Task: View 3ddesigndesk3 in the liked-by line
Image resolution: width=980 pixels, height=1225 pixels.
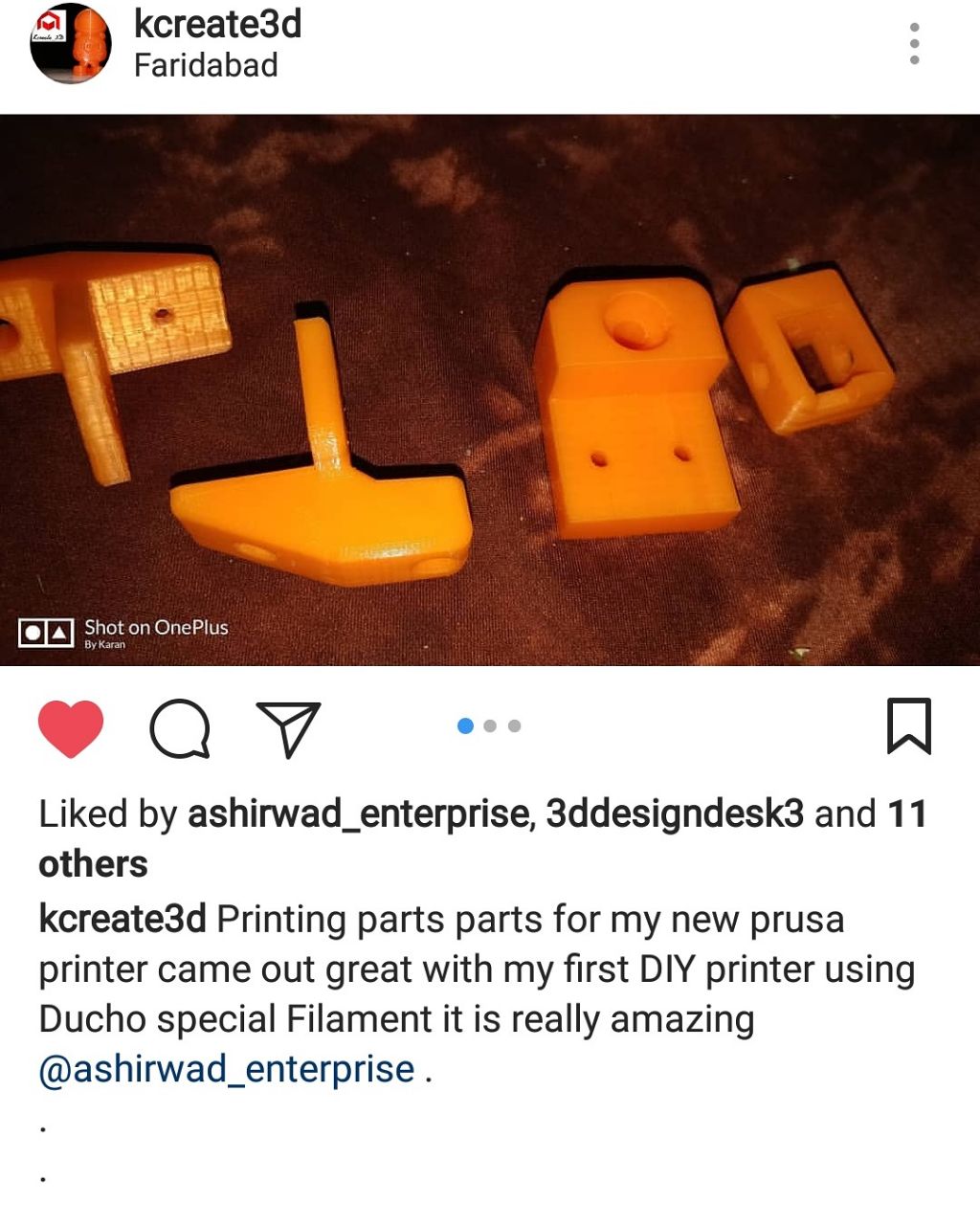Action: (x=675, y=814)
